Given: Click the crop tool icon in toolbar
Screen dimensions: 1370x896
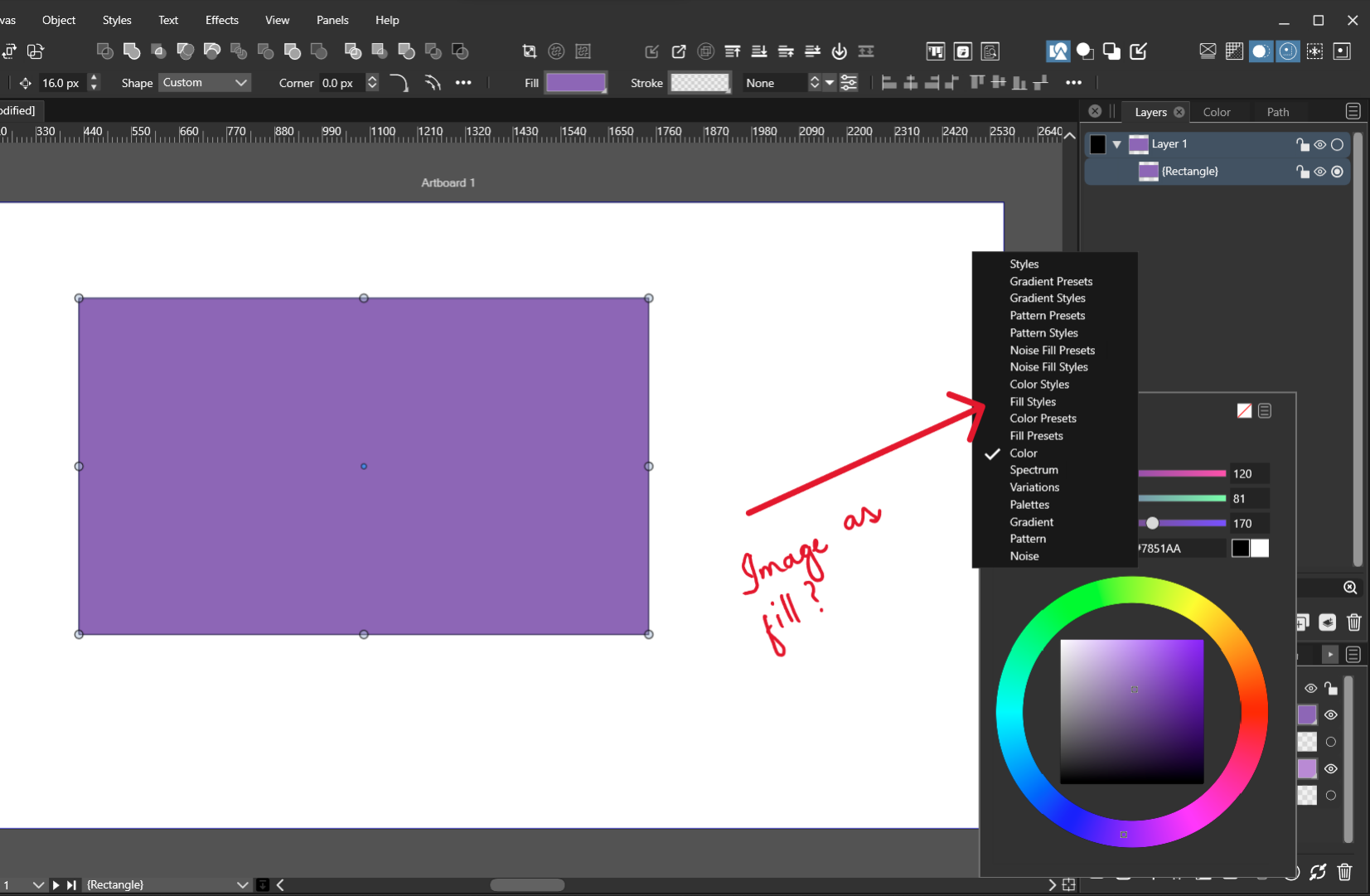Looking at the screenshot, I should (529, 51).
